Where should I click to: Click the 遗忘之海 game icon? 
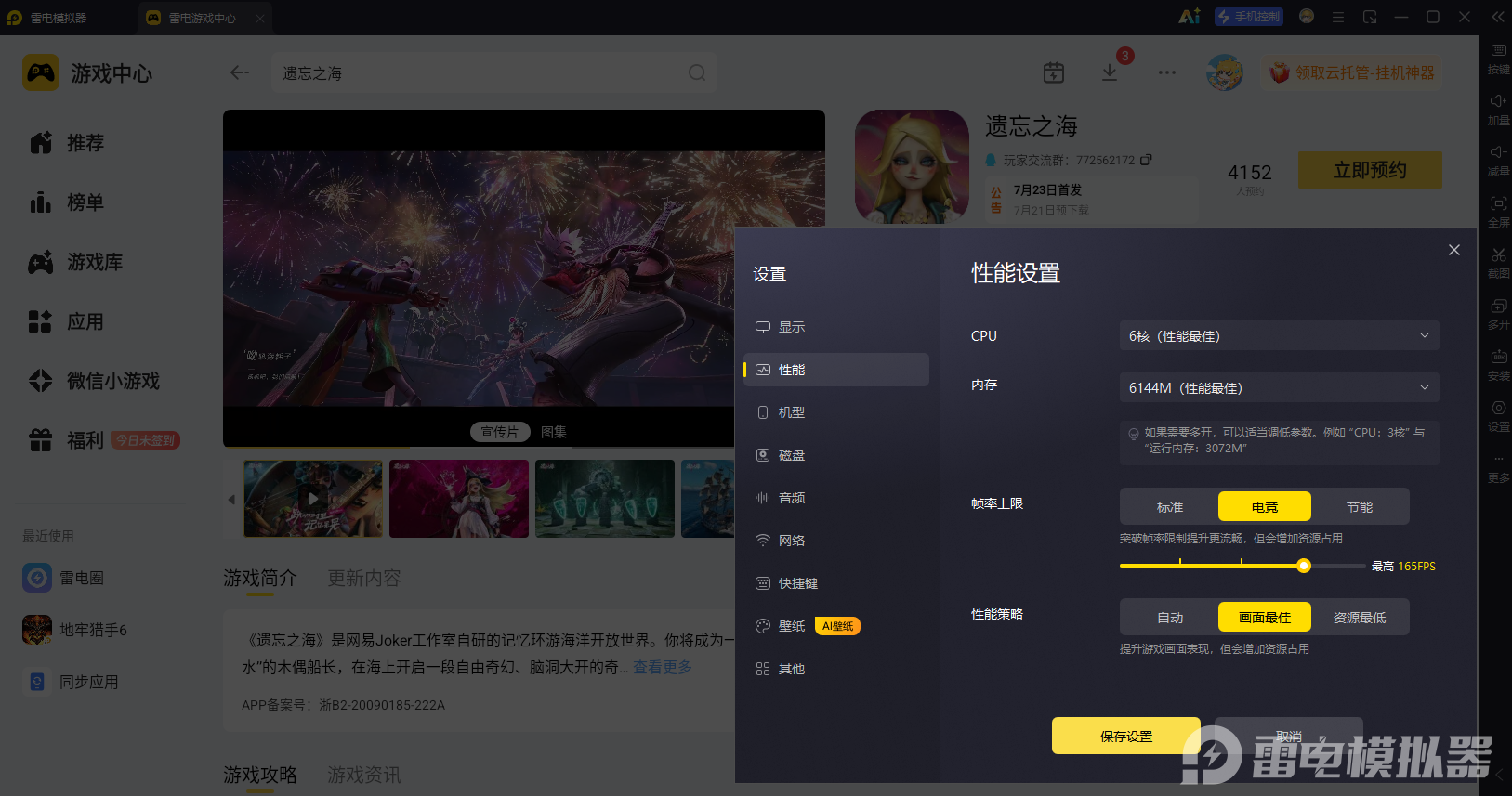coord(912,167)
